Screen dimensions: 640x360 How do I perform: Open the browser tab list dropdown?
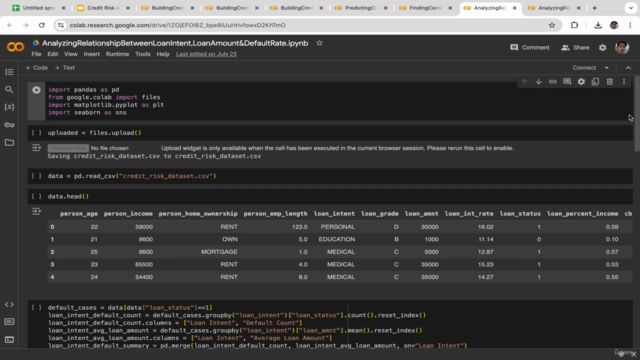(631, 8)
